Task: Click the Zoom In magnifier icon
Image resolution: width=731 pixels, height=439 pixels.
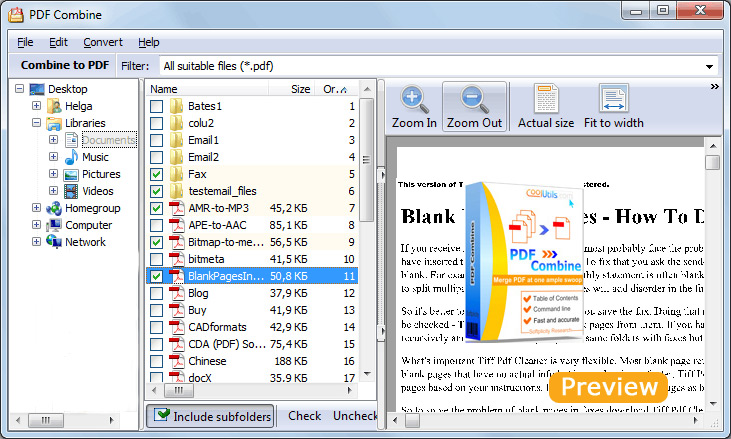Action: (x=414, y=99)
